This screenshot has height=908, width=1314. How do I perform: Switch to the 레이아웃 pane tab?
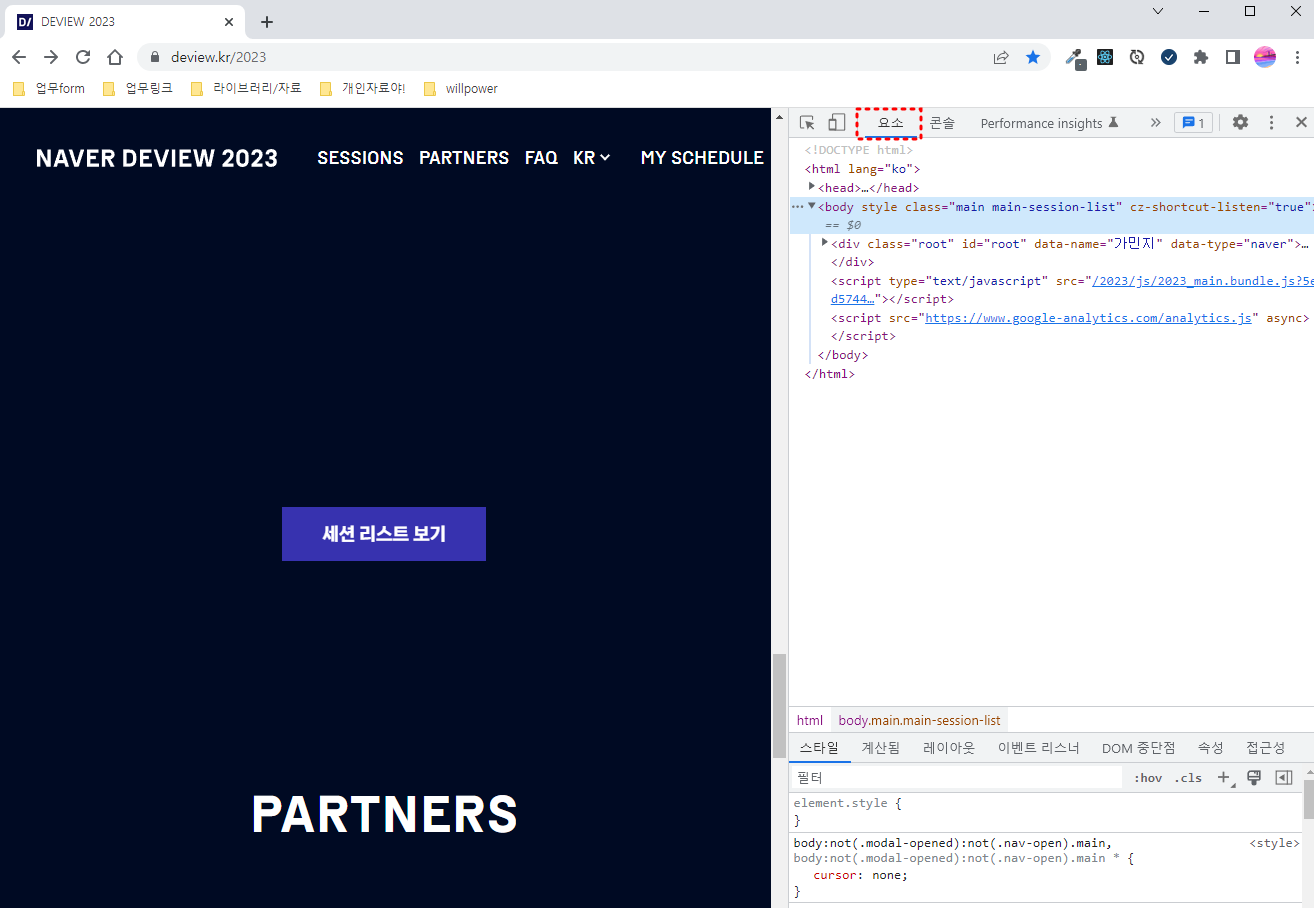[949, 748]
